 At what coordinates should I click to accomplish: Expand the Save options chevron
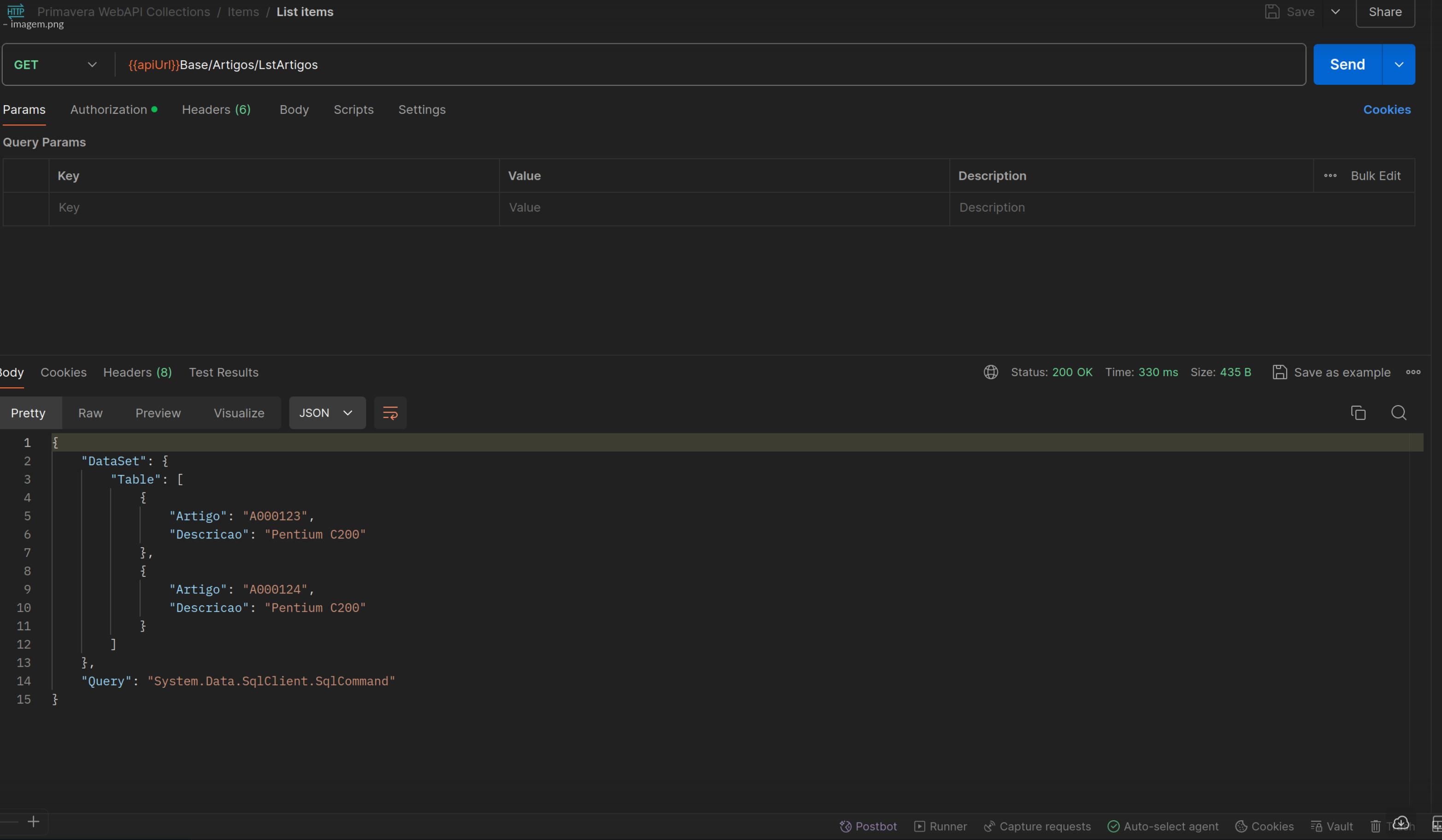1335,12
